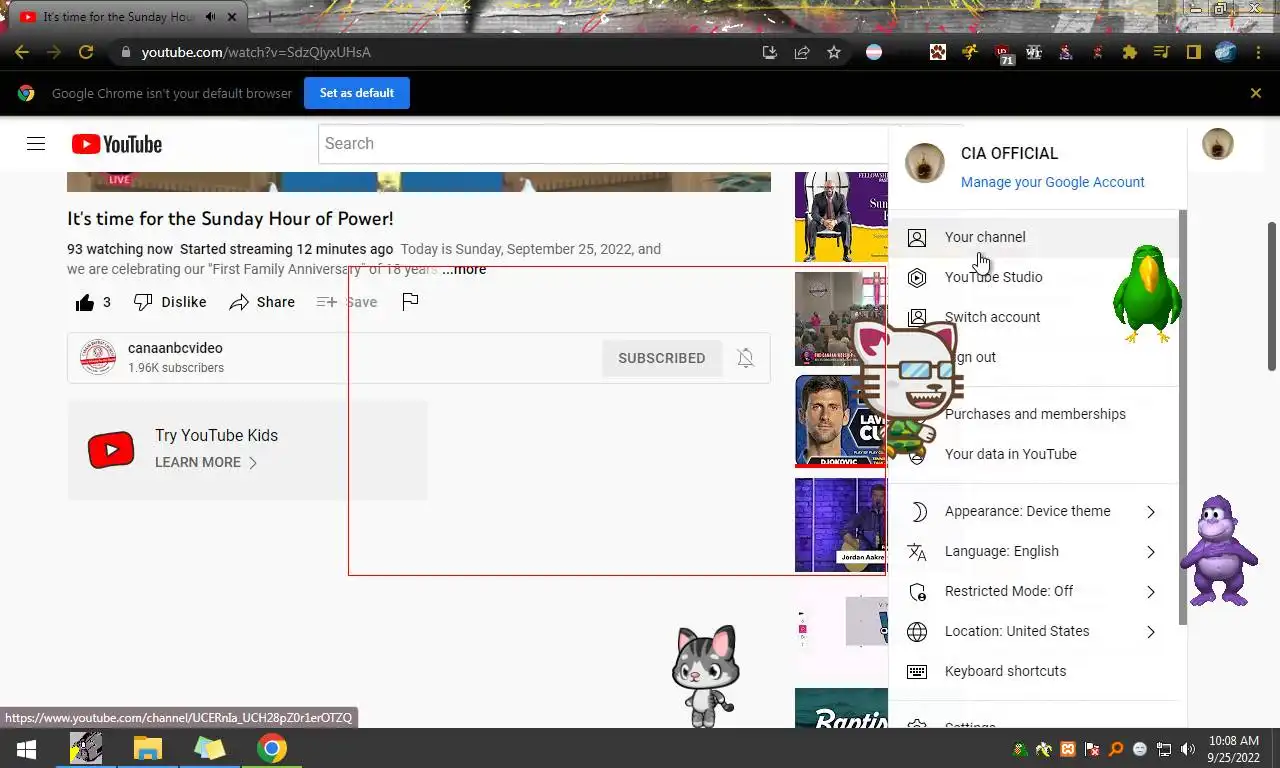Image resolution: width=1280 pixels, height=768 pixels.
Task: Reload the page
Action: 86,52
